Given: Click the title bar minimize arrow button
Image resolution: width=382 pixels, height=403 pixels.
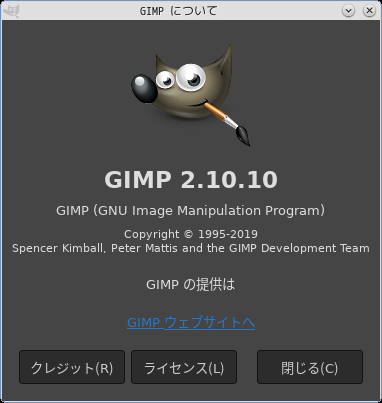Looking at the screenshot, I should pyautogui.click(x=348, y=11).
